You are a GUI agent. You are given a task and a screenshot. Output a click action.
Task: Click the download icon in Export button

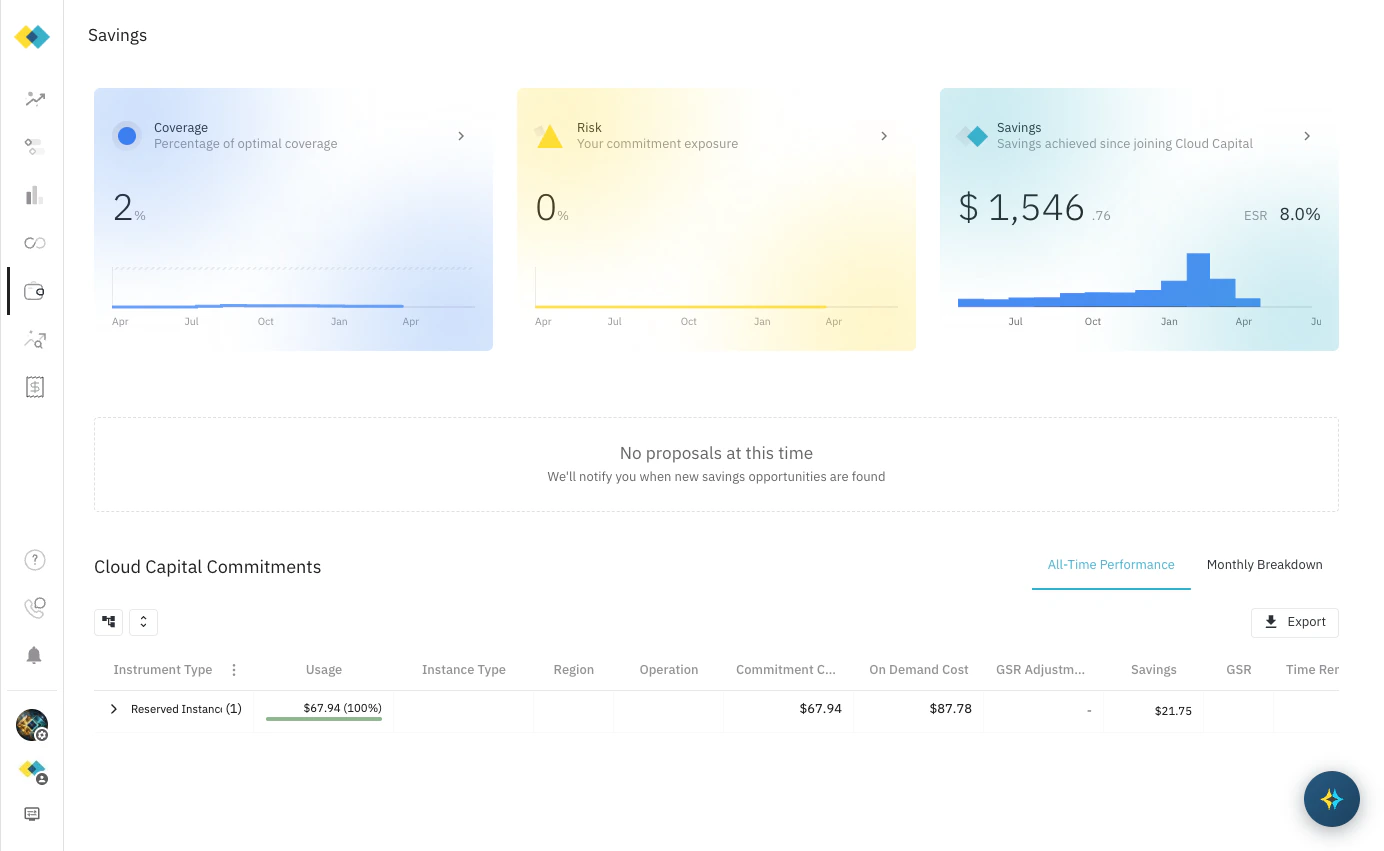pos(1271,622)
